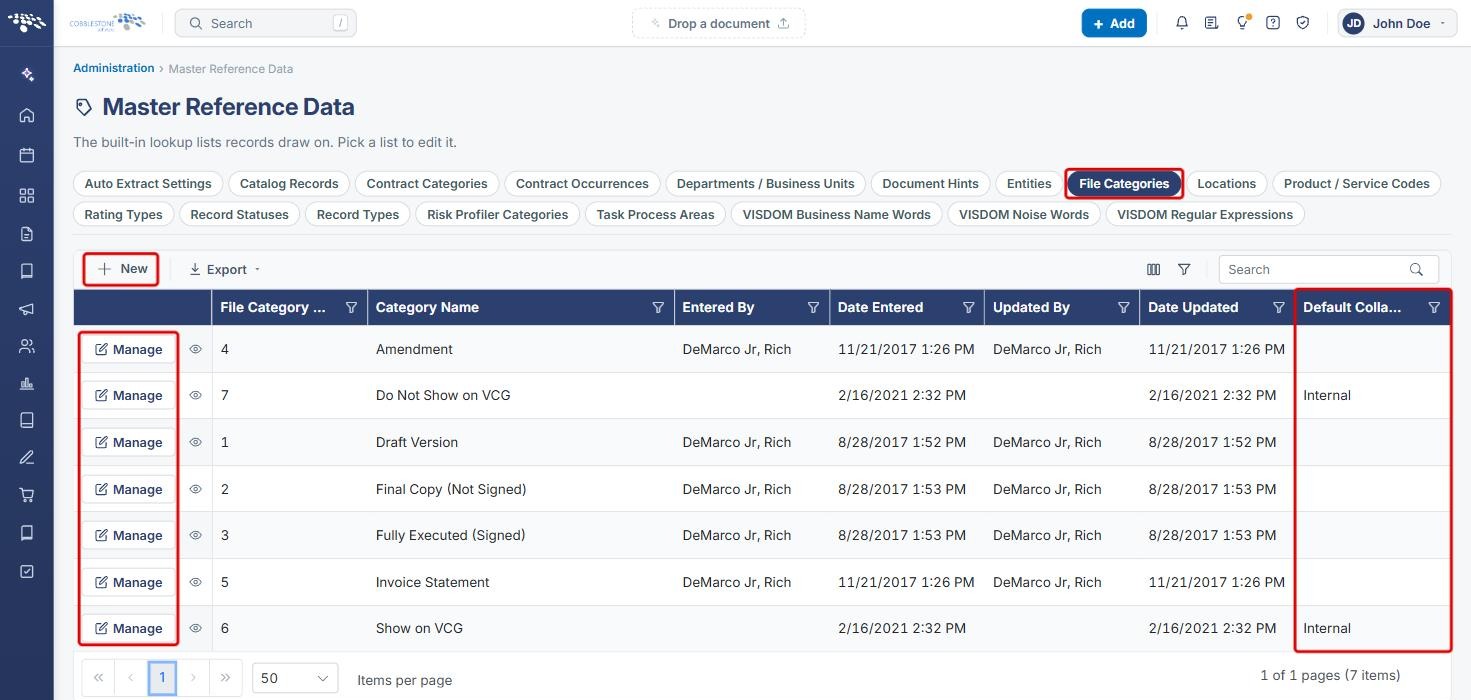Go to the next page of results

(193, 678)
